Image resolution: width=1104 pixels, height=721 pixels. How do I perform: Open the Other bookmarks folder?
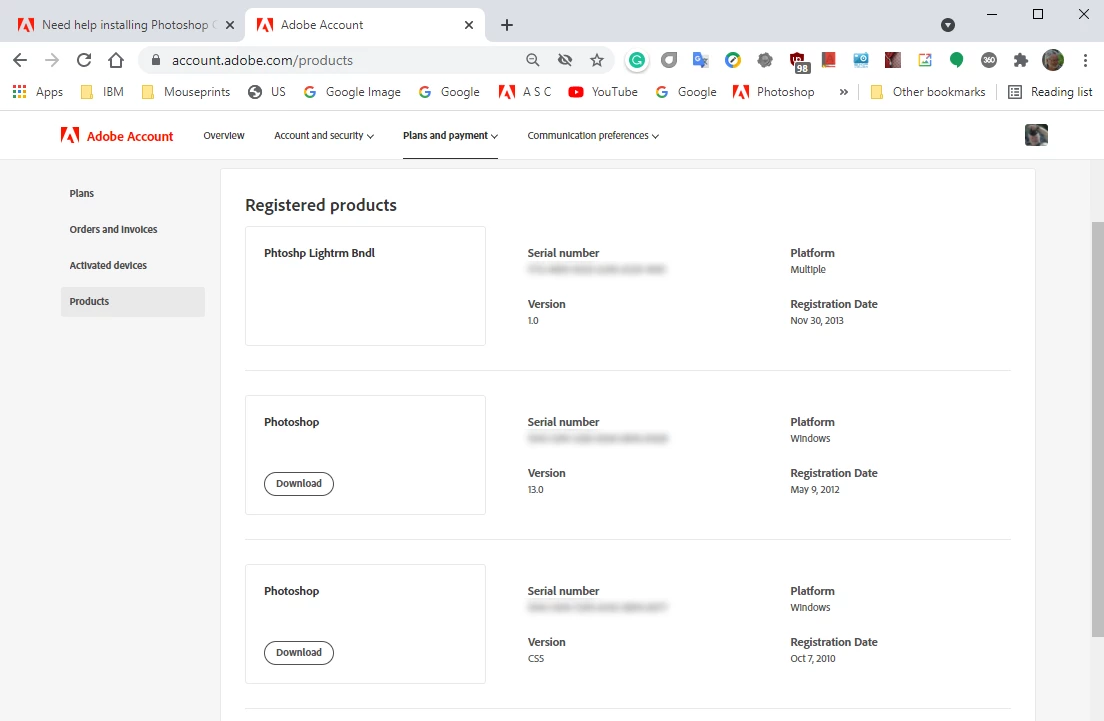pyautogui.click(x=928, y=92)
